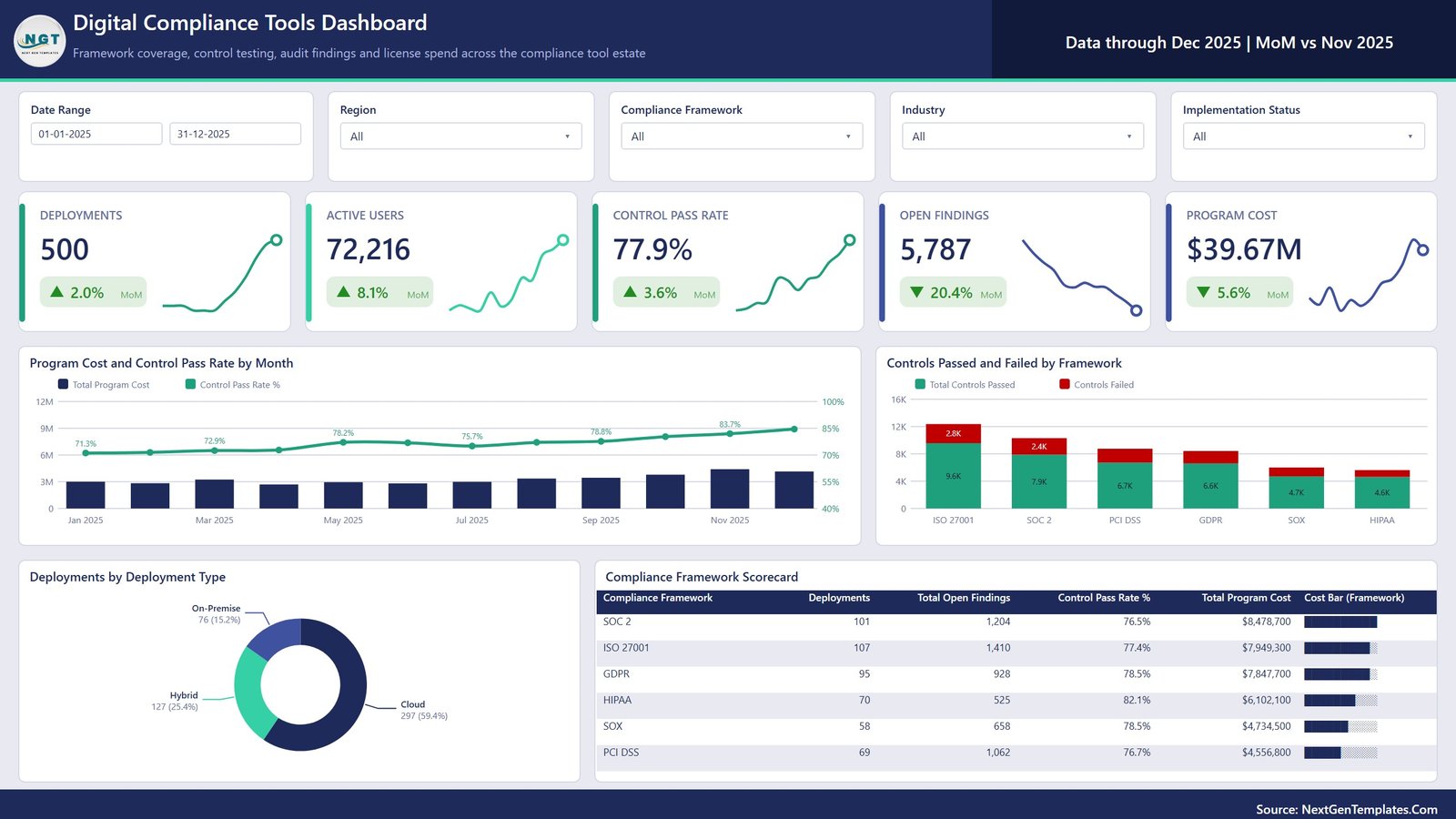This screenshot has width=1456, height=819.
Task: Select the PCI DSS scorecard row label
Action: click(621, 753)
